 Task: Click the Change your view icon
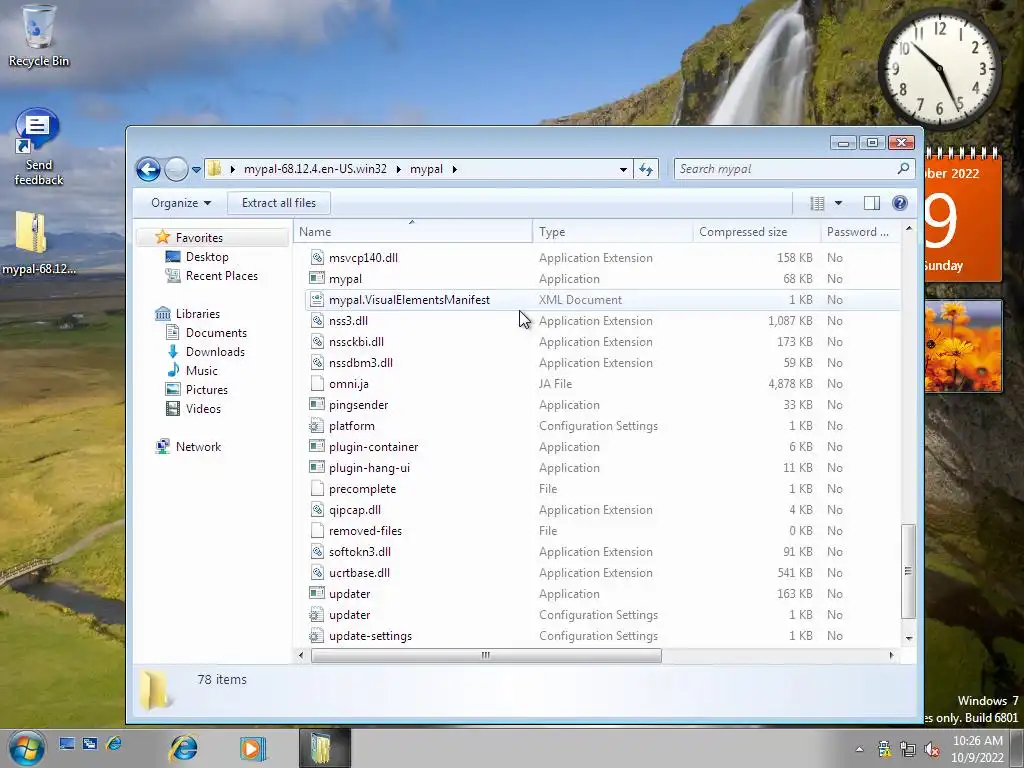(817, 203)
